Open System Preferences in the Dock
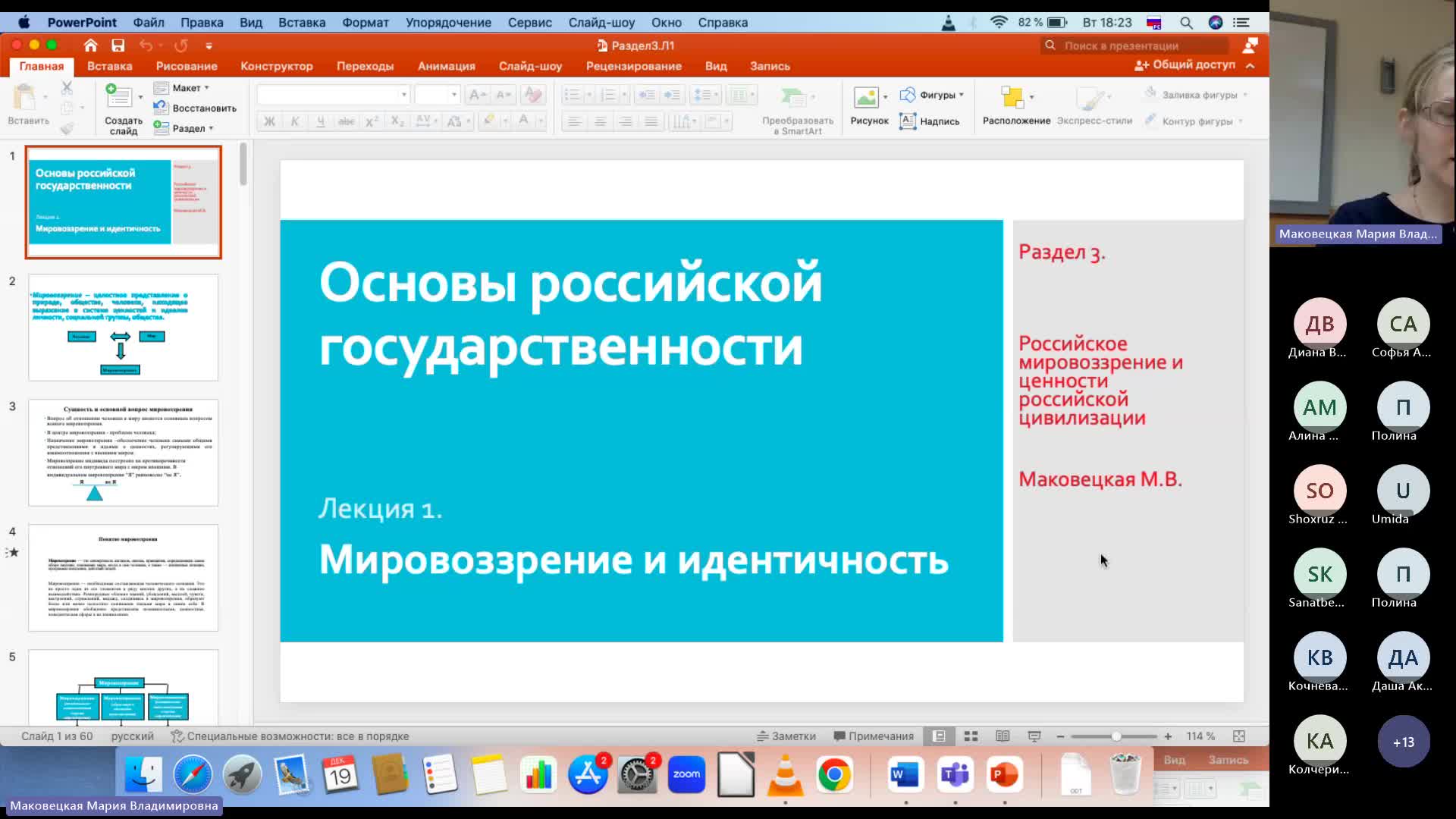Image resolution: width=1456 pixels, height=819 pixels. (637, 775)
